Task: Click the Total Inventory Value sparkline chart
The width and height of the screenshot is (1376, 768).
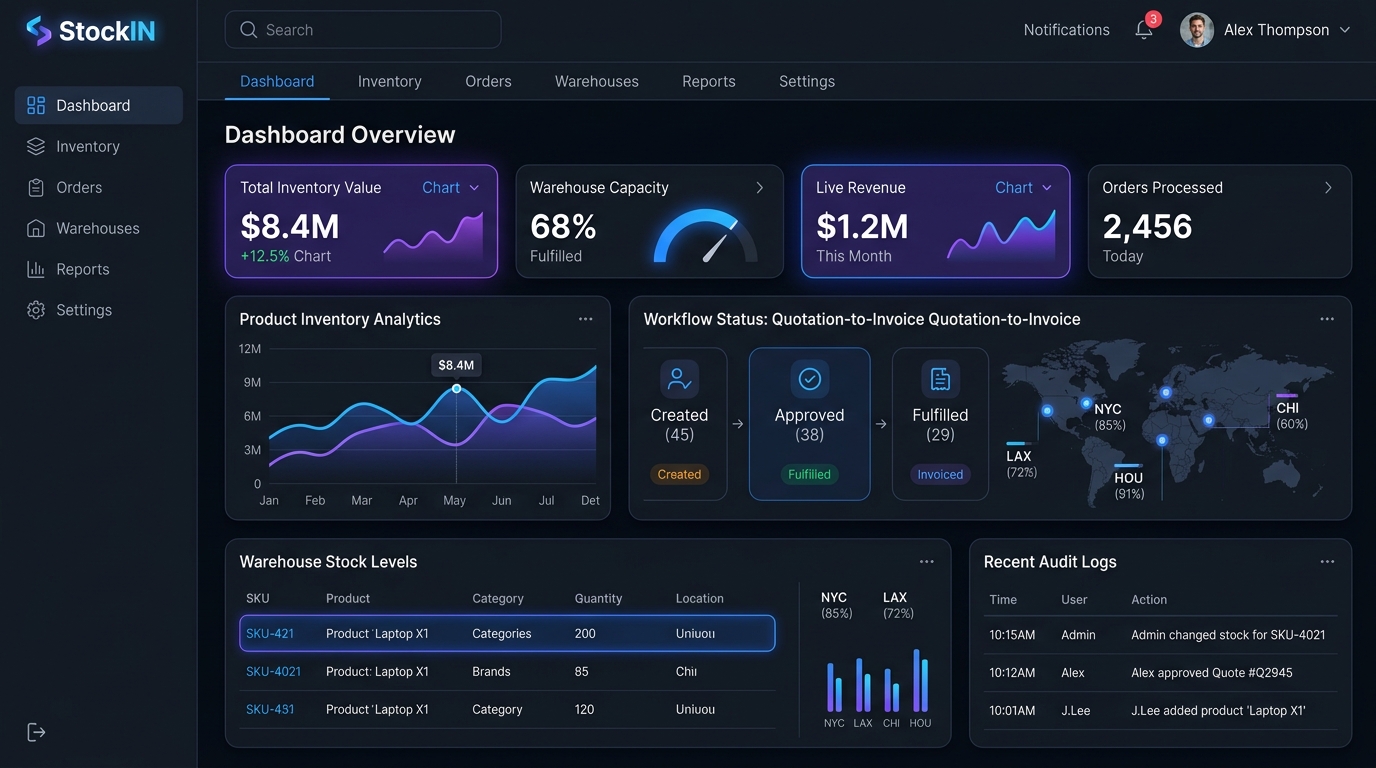Action: pyautogui.click(x=433, y=238)
